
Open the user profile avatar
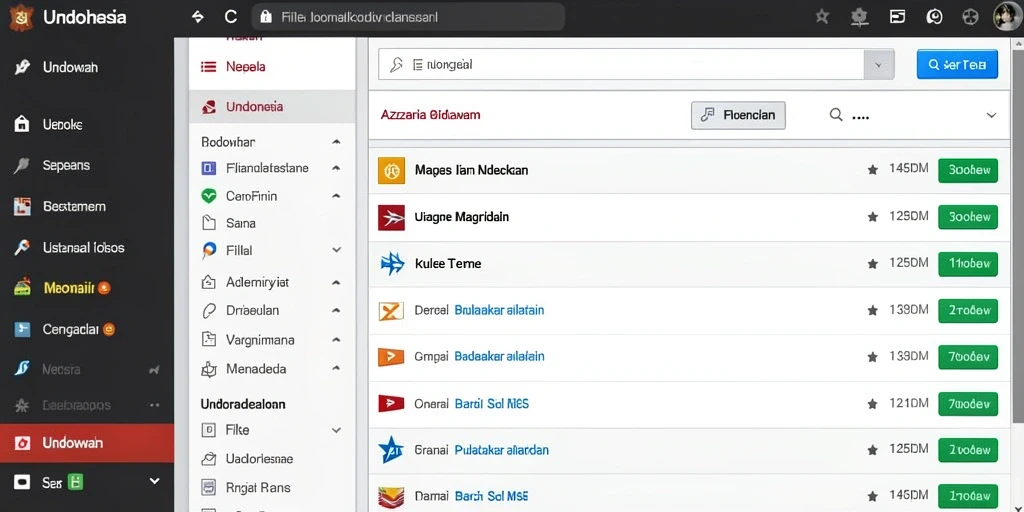coord(1006,18)
